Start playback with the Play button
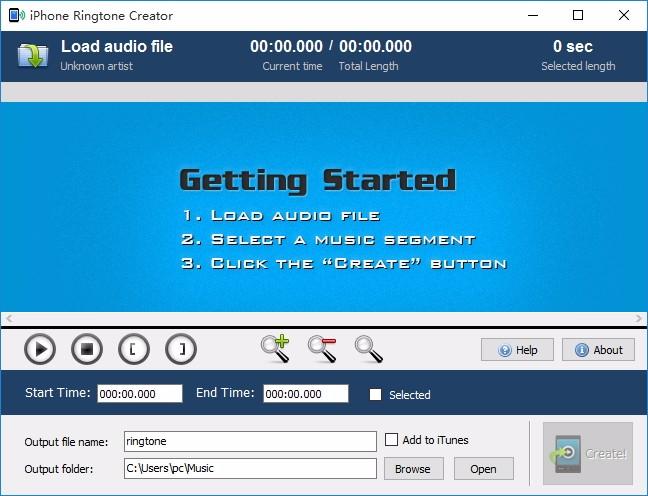 click(x=40, y=350)
